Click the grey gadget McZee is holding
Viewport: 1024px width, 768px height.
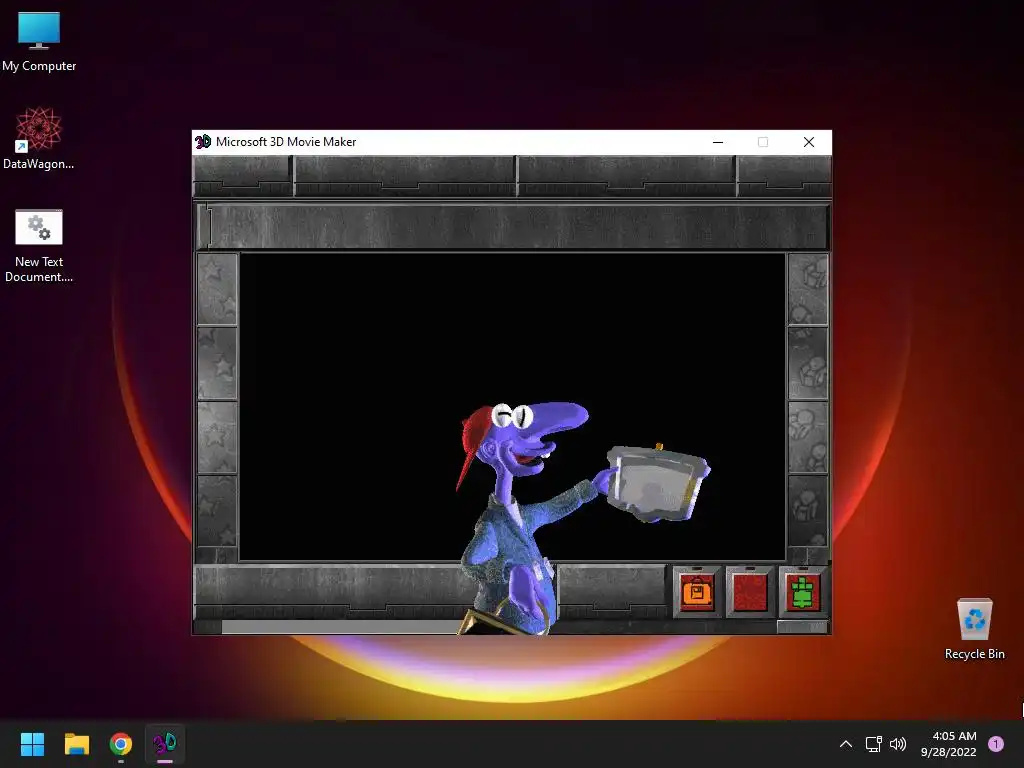coord(656,483)
